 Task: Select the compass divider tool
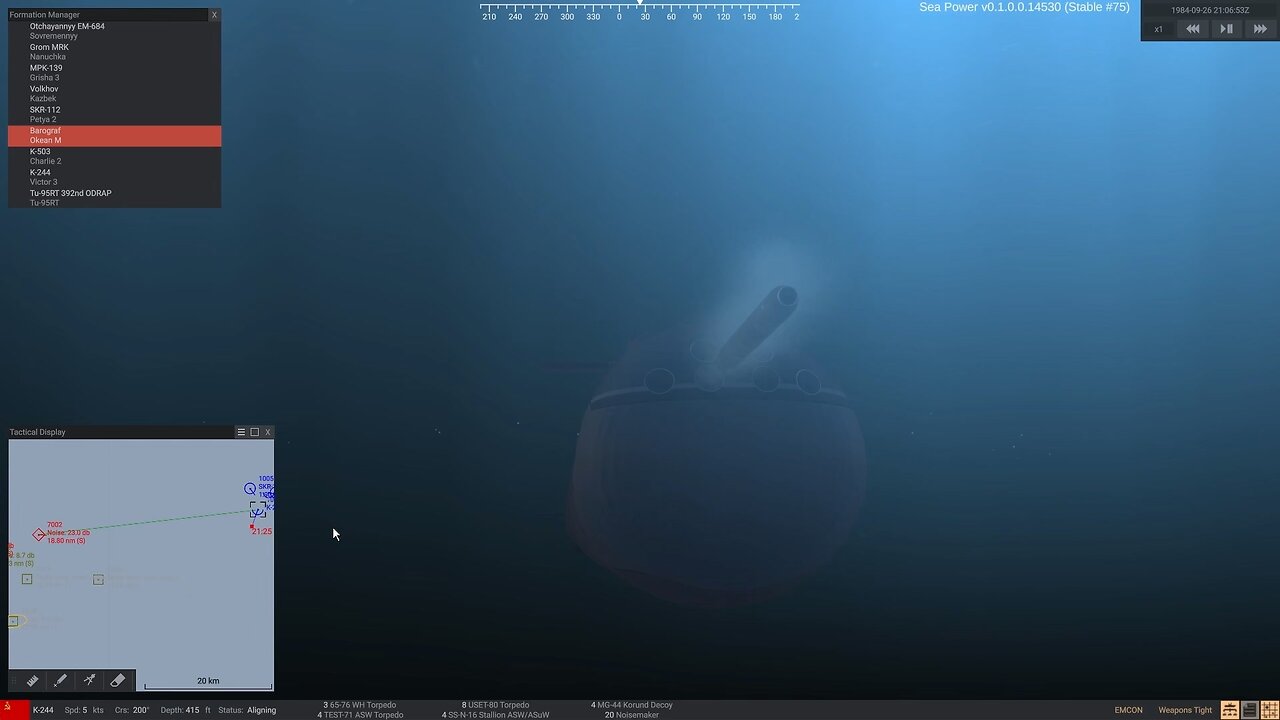pyautogui.click(x=89, y=680)
